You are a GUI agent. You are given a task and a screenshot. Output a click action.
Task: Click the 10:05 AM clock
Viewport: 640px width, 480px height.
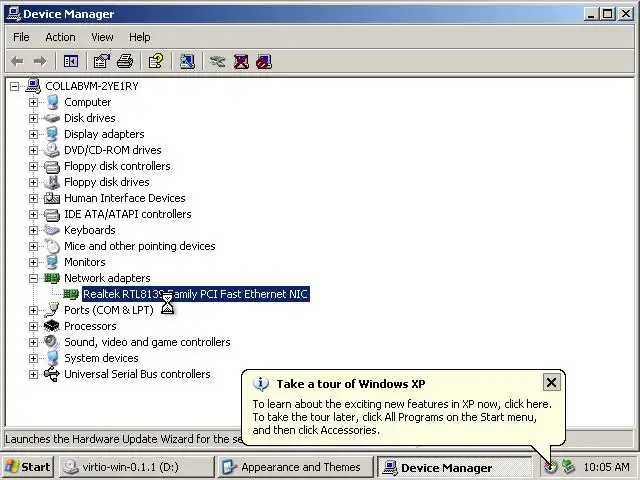(x=606, y=467)
